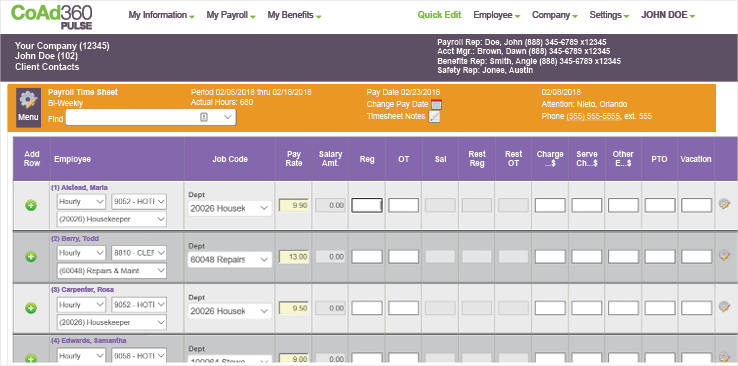The width and height of the screenshot is (738, 366).
Task: Open My Payroll menu
Action: 231,15
